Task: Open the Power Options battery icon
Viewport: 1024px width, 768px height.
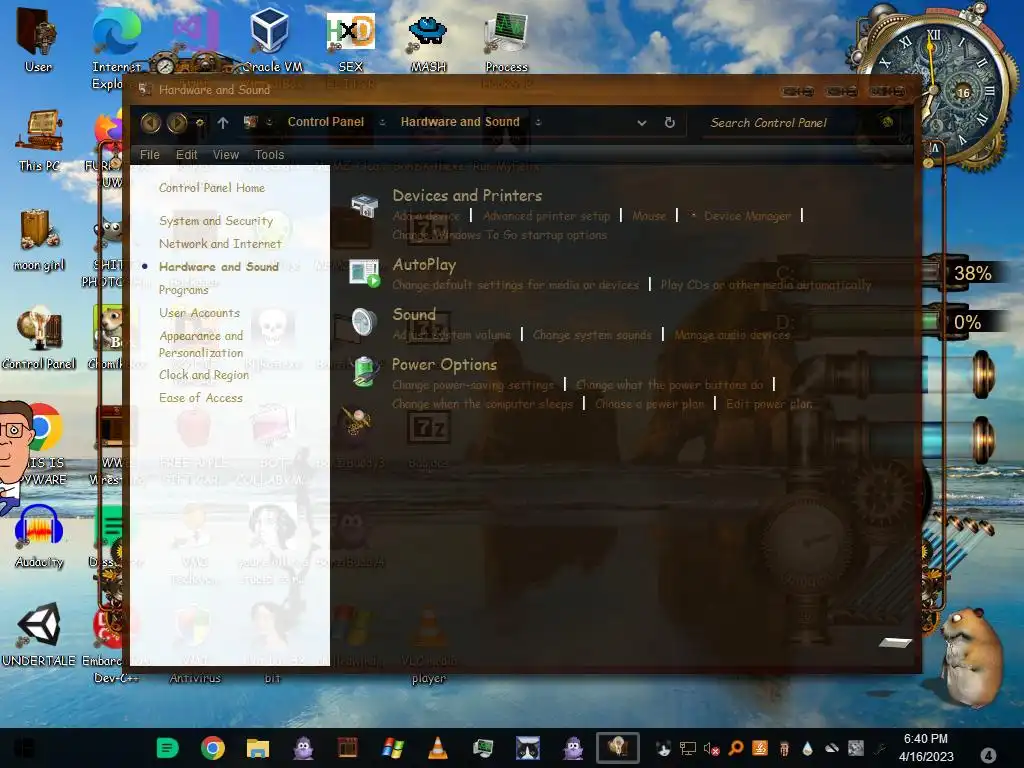Action: click(364, 372)
